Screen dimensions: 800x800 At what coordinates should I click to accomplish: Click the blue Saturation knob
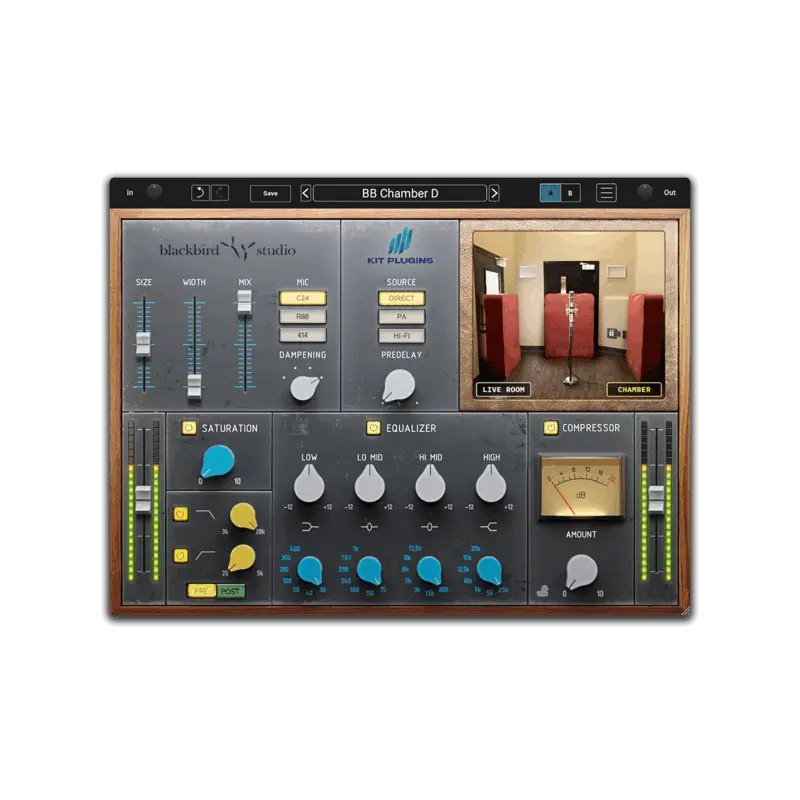click(x=218, y=461)
